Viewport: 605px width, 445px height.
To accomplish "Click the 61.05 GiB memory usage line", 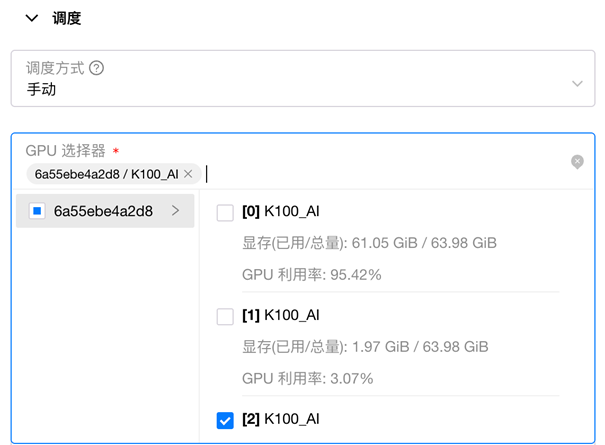I will [369, 243].
